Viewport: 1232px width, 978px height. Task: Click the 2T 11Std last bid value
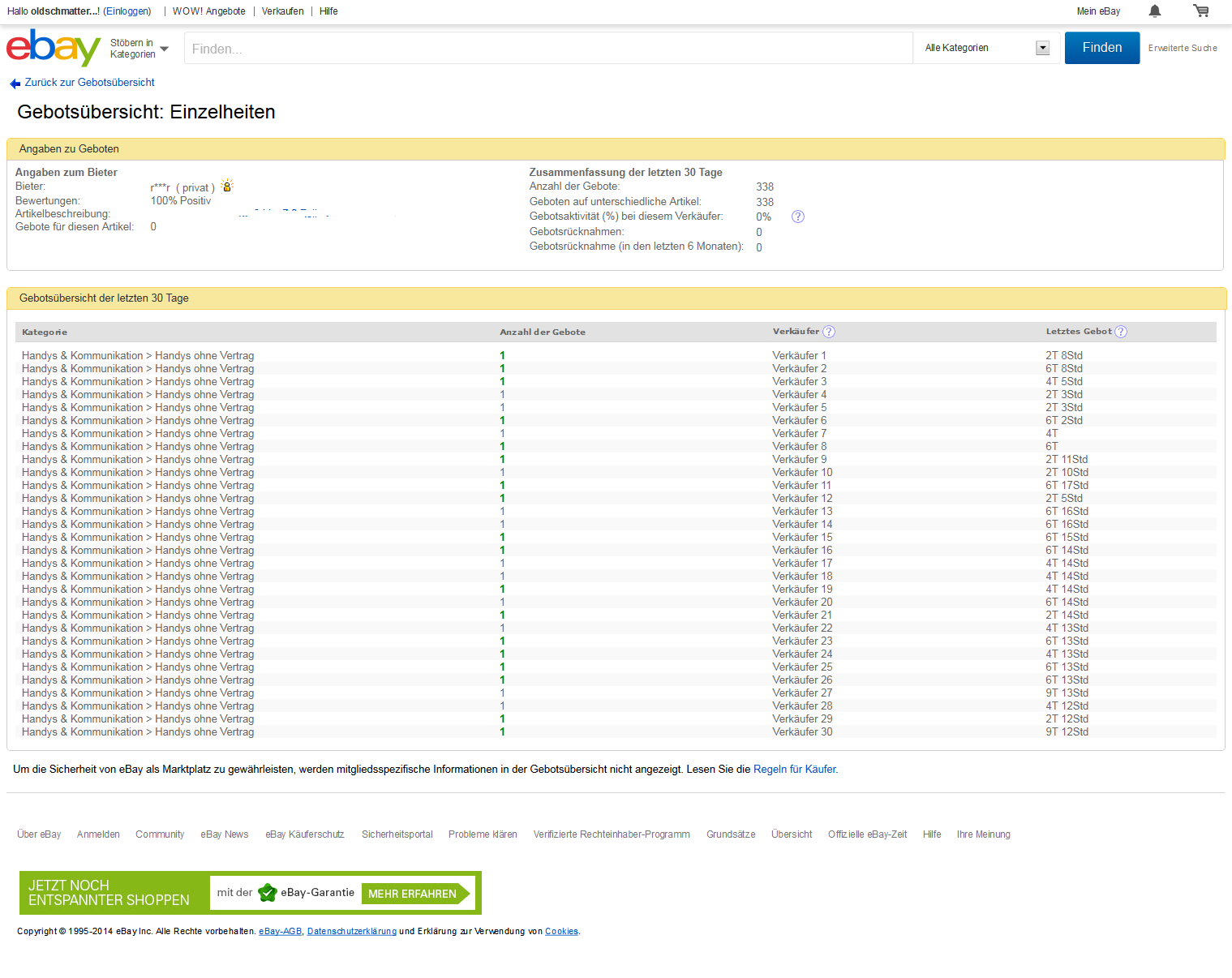coord(1067,460)
